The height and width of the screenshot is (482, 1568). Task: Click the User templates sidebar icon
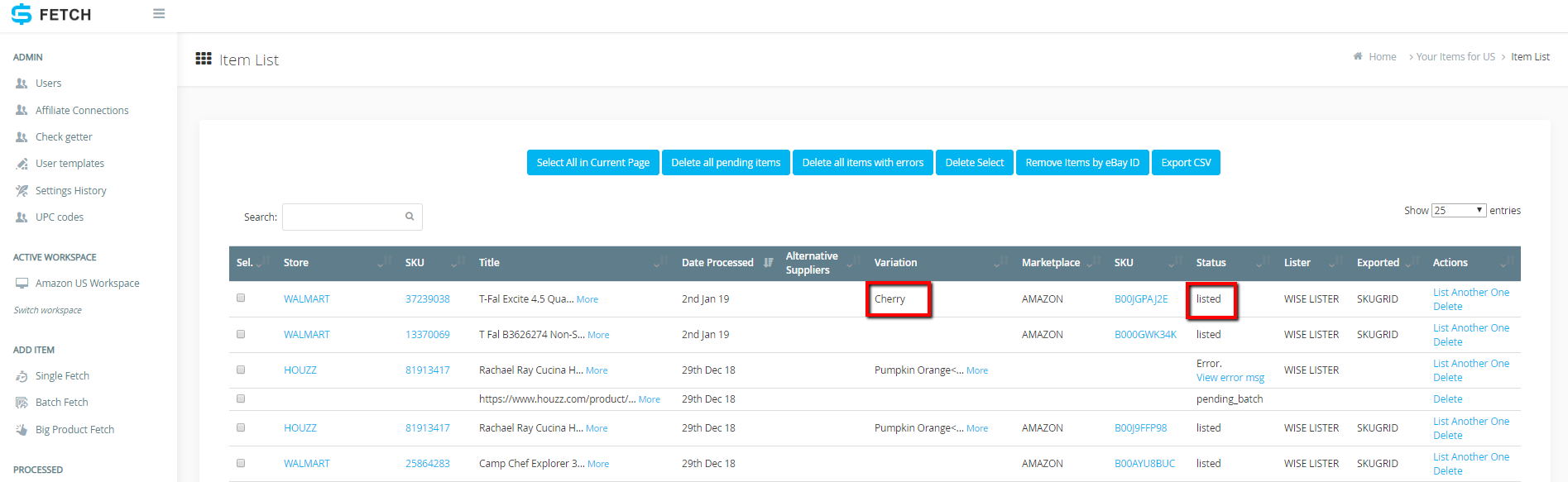[22, 164]
